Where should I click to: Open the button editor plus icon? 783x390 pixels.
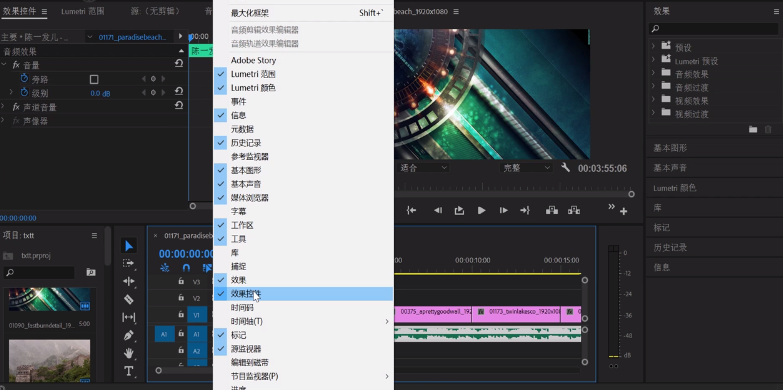coord(624,212)
